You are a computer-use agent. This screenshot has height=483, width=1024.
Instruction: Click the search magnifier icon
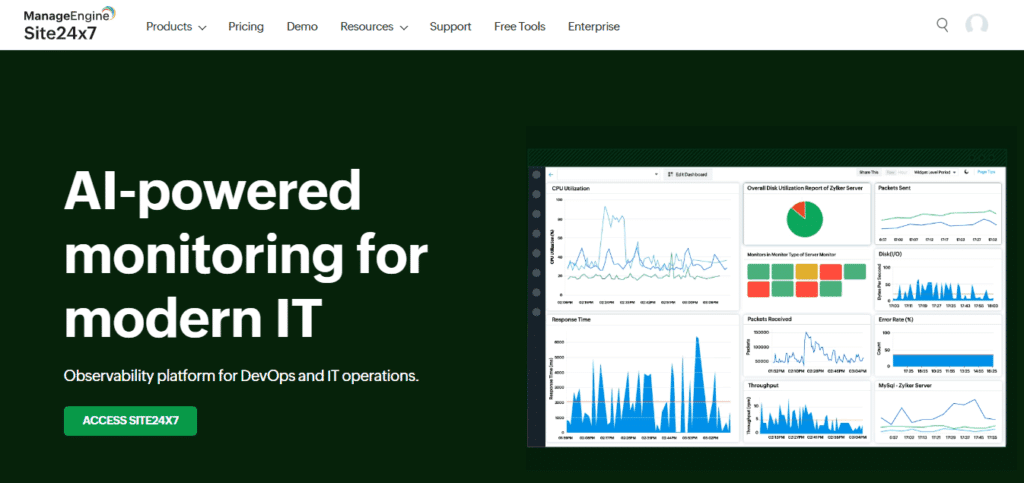point(942,25)
